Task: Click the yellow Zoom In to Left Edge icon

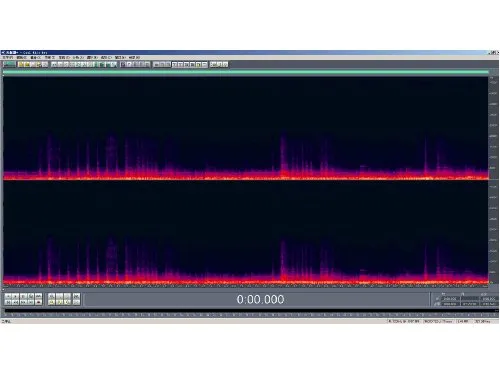Action: pyautogui.click(x=59, y=302)
